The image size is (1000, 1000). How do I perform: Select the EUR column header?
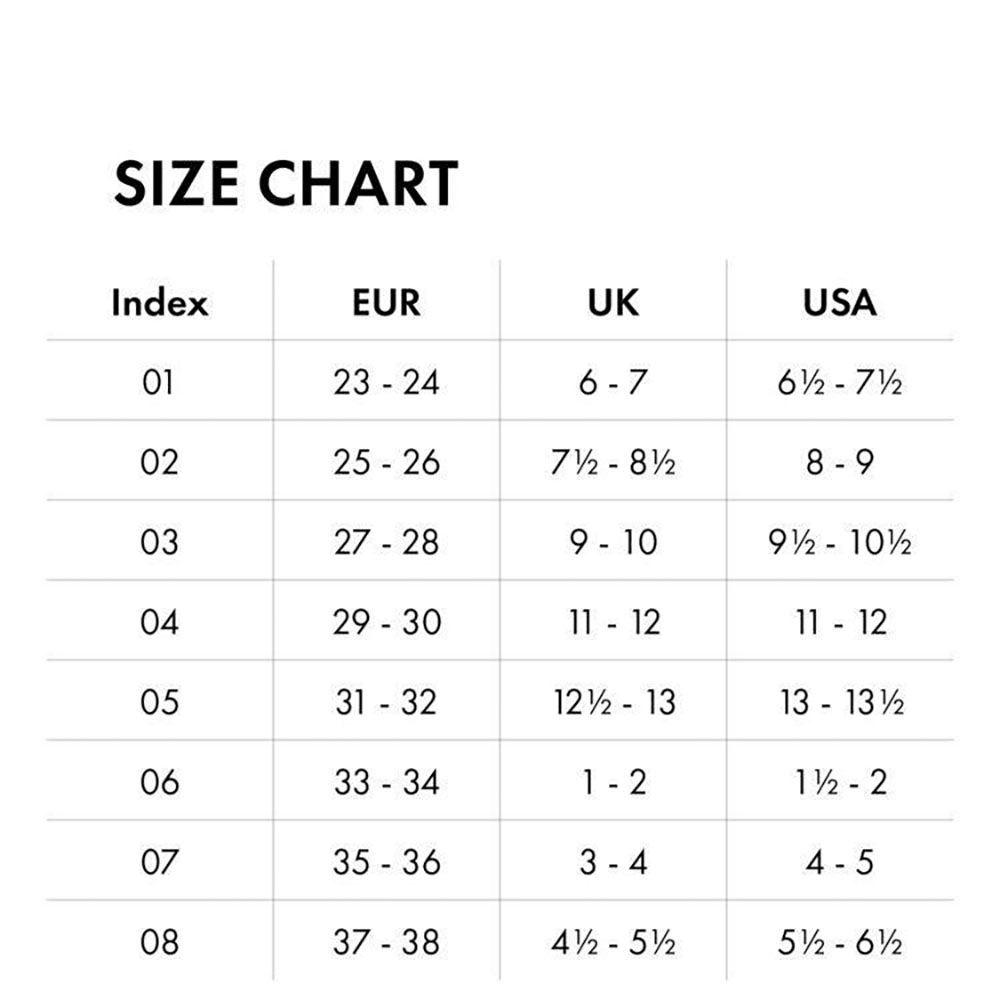coord(386,302)
